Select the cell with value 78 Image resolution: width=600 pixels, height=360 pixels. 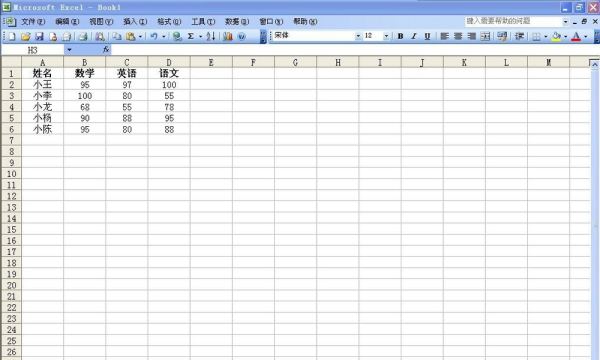(169, 107)
